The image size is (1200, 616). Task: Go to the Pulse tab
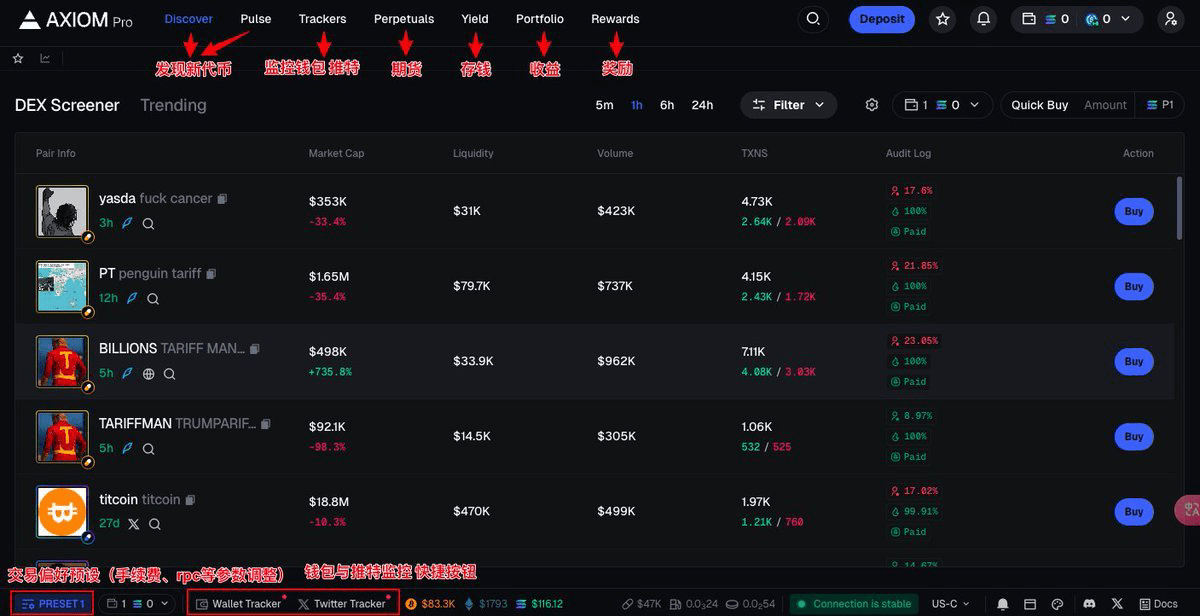coord(256,19)
